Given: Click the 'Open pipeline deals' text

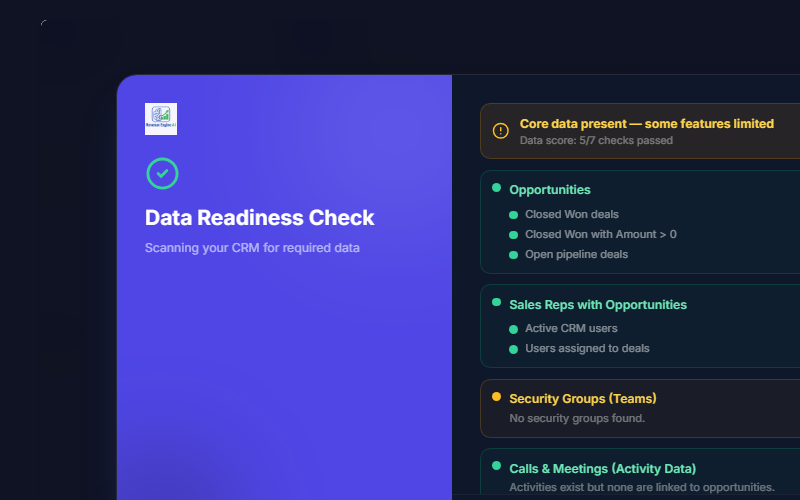Looking at the screenshot, I should 577,254.
